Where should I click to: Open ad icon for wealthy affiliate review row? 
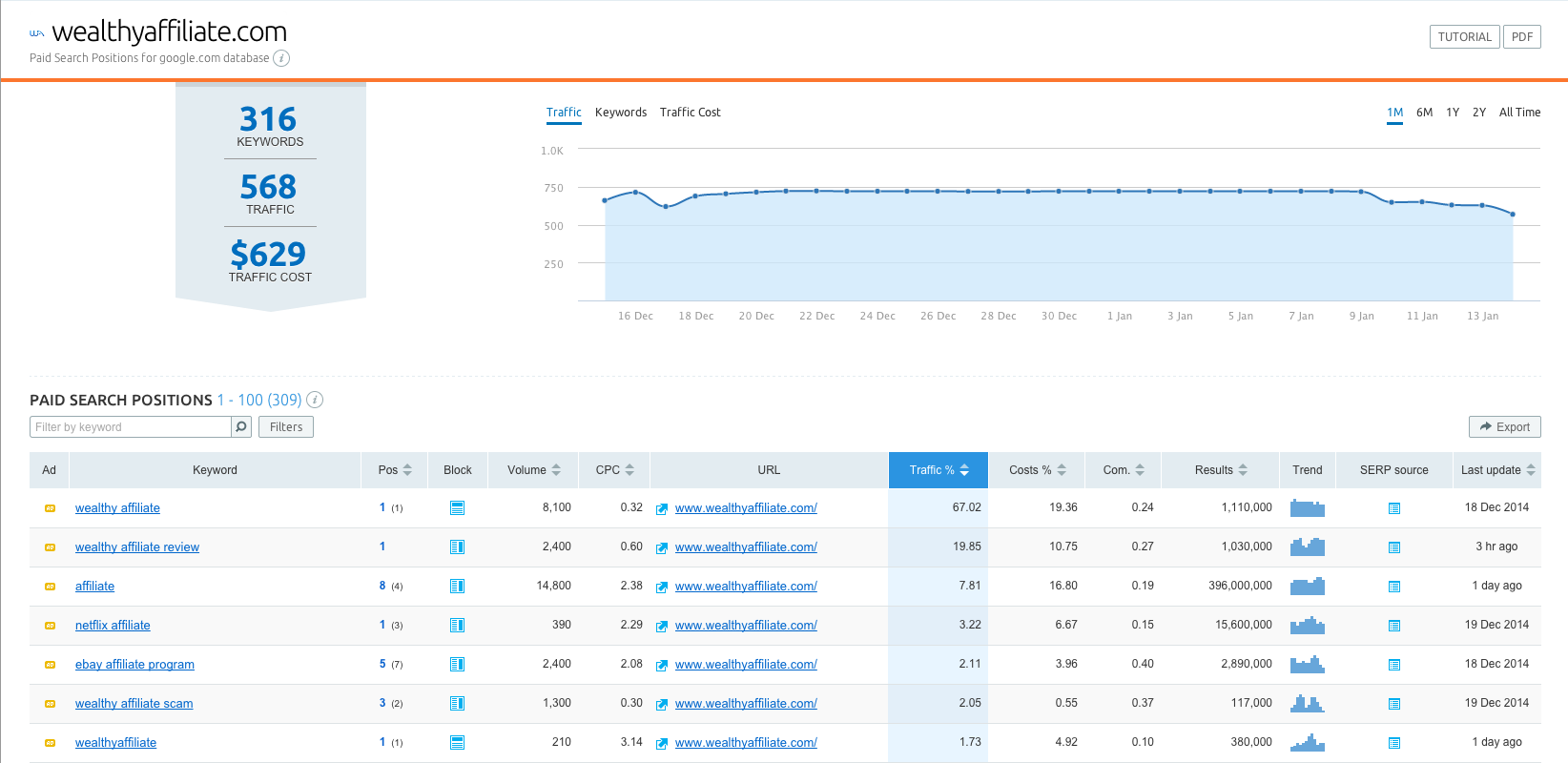(x=50, y=547)
